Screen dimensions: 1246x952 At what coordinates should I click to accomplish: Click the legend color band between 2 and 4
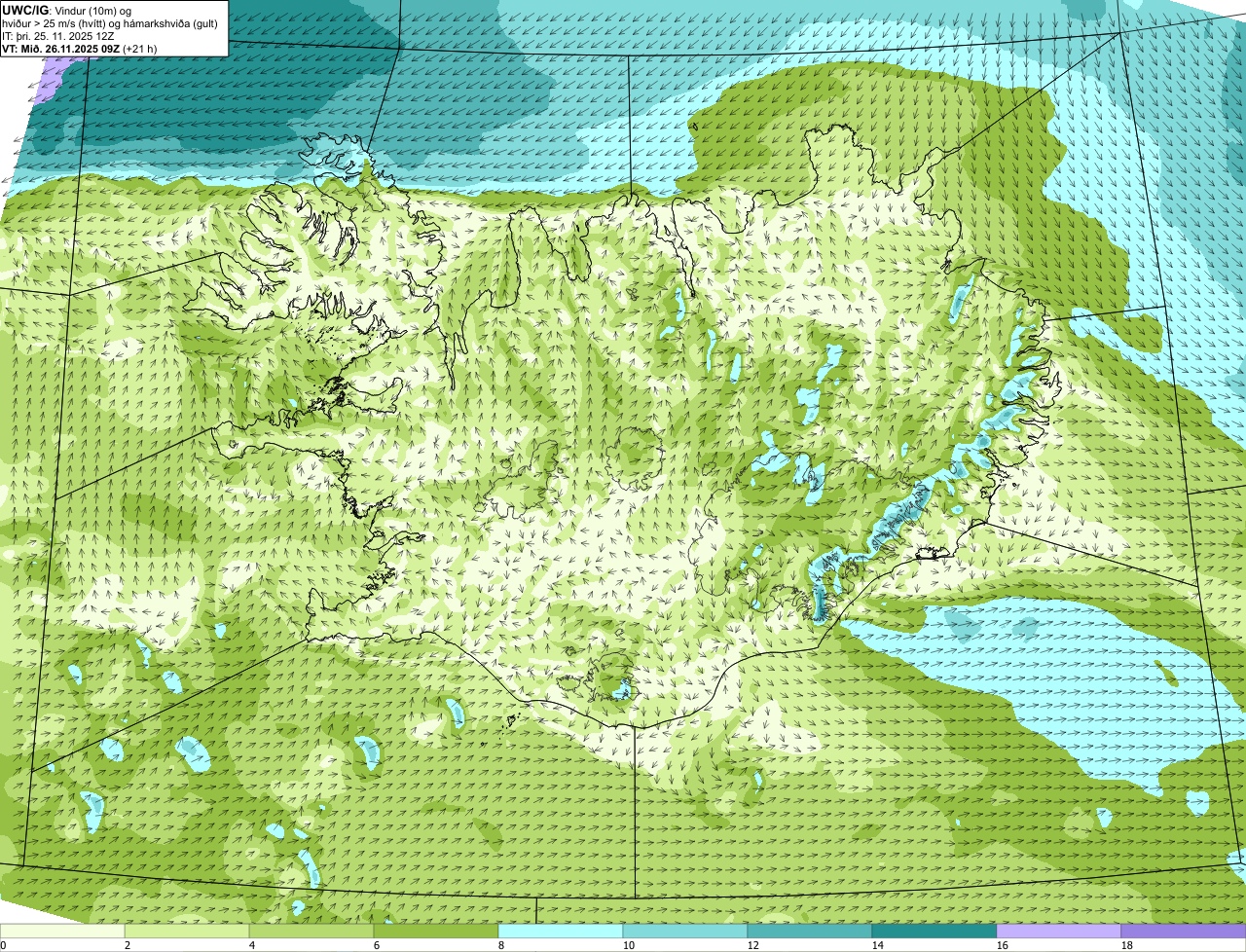coord(187,932)
